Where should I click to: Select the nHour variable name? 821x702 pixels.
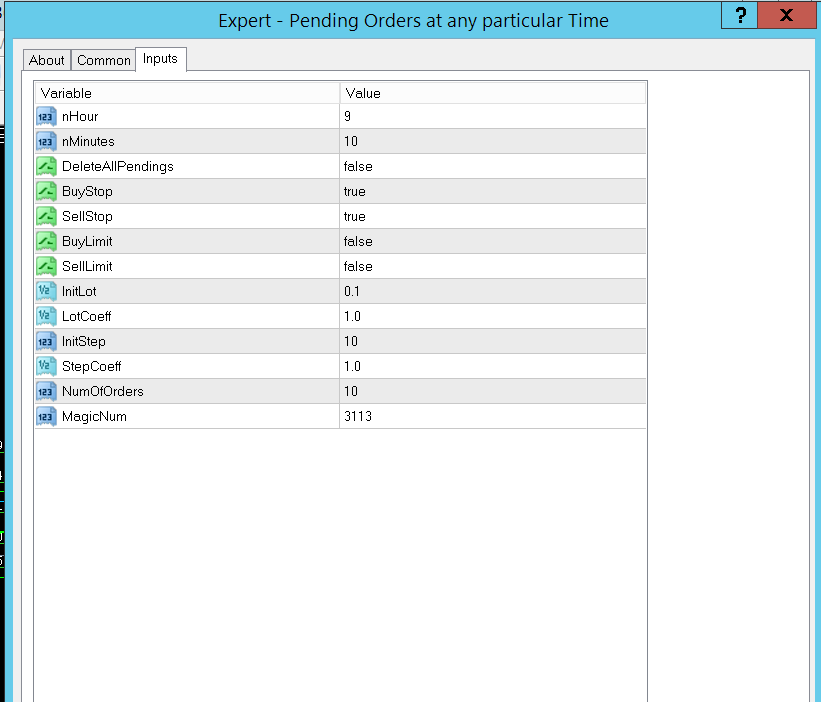[80, 116]
